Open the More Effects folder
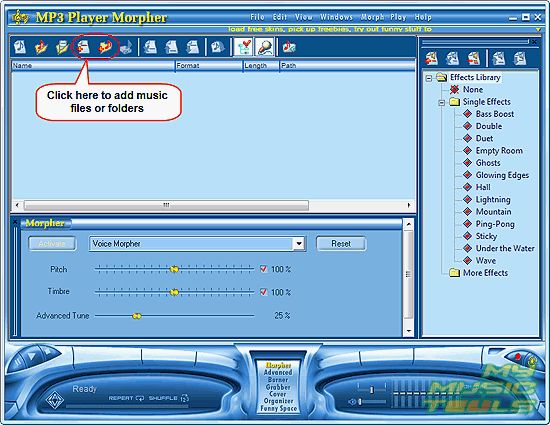Screen dimensions: 550x425 tap(485, 272)
